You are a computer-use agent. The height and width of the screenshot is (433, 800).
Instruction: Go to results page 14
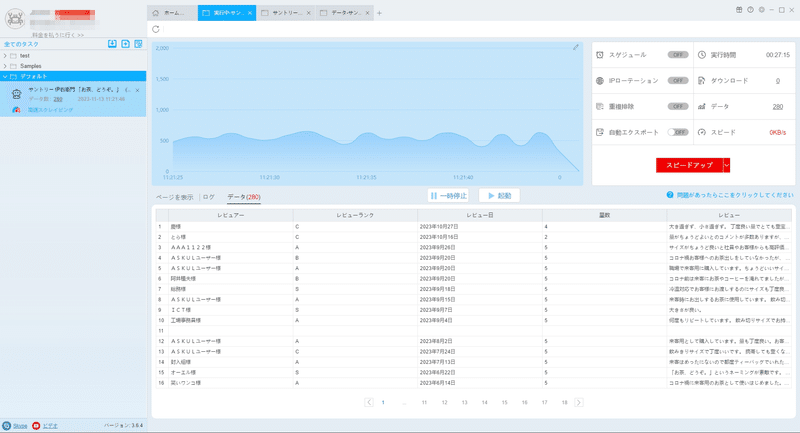pyautogui.click(x=484, y=402)
